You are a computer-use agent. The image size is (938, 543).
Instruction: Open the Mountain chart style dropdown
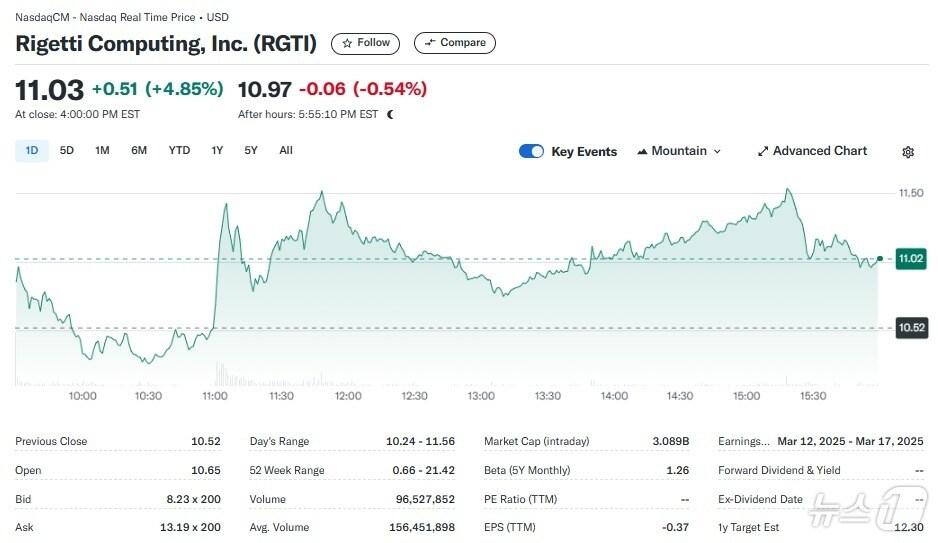click(x=680, y=151)
